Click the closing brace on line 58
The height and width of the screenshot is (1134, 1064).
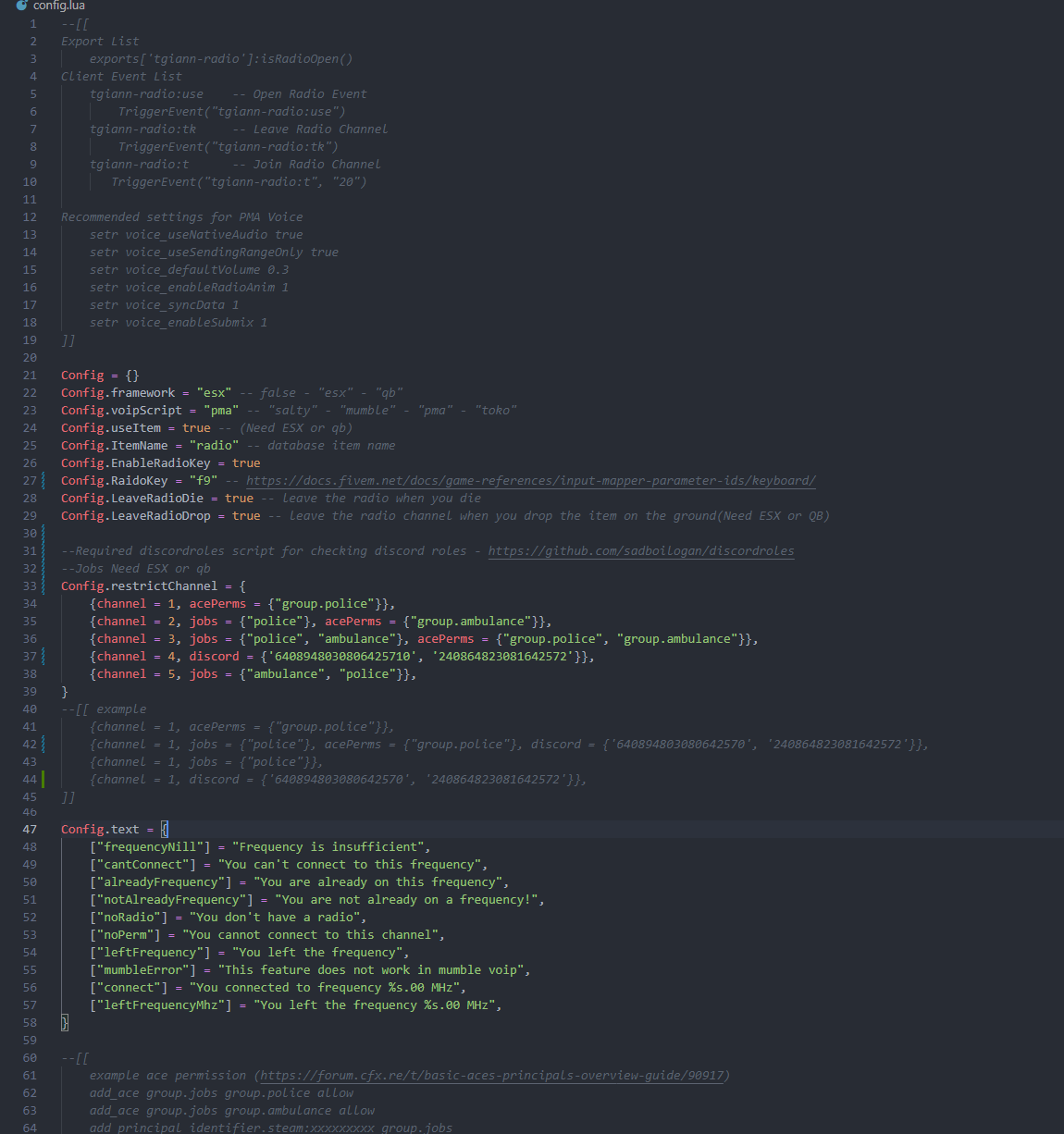point(65,1023)
